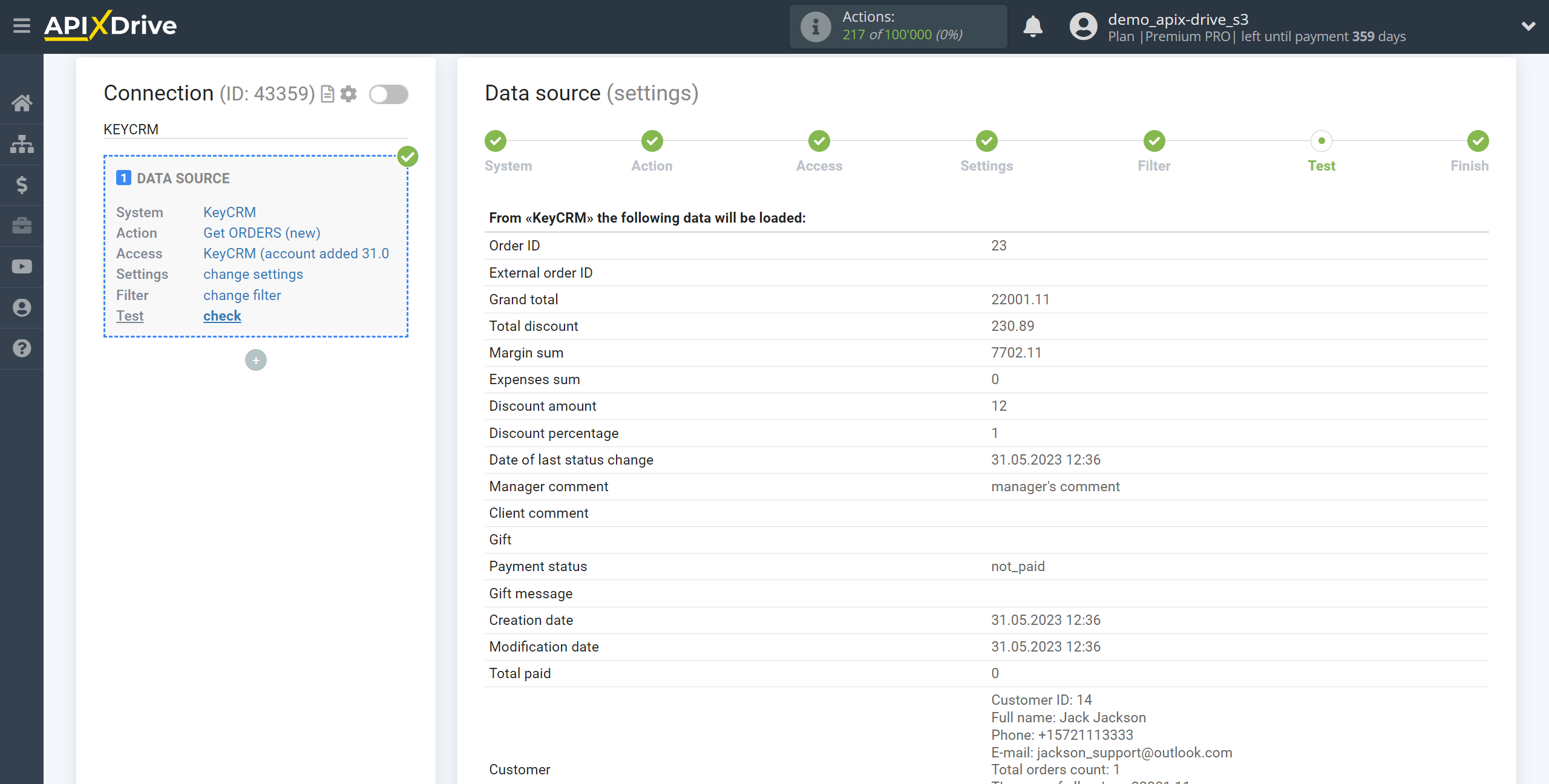Click Payment status value not_paid
This screenshot has width=1549, height=784.
[1018, 567]
